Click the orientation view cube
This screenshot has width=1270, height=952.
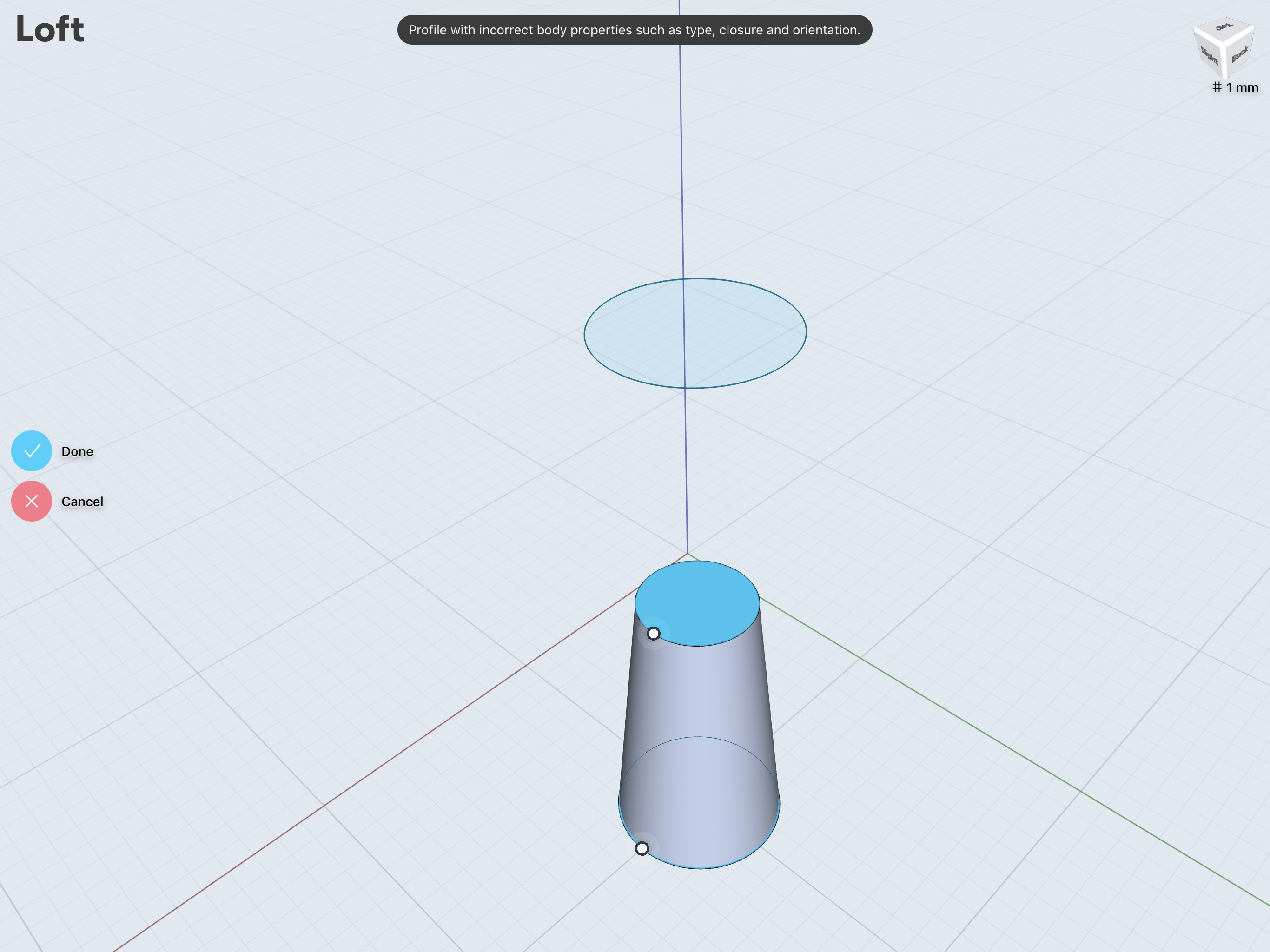tap(1223, 48)
